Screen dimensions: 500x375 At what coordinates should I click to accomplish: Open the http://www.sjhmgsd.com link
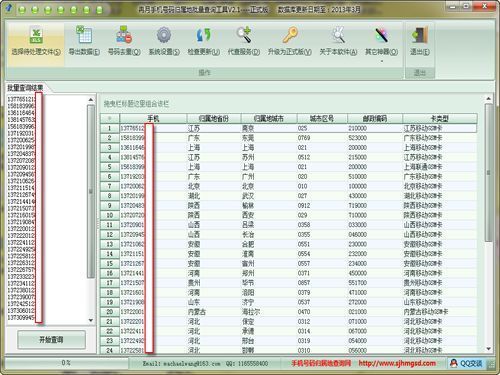397,363
